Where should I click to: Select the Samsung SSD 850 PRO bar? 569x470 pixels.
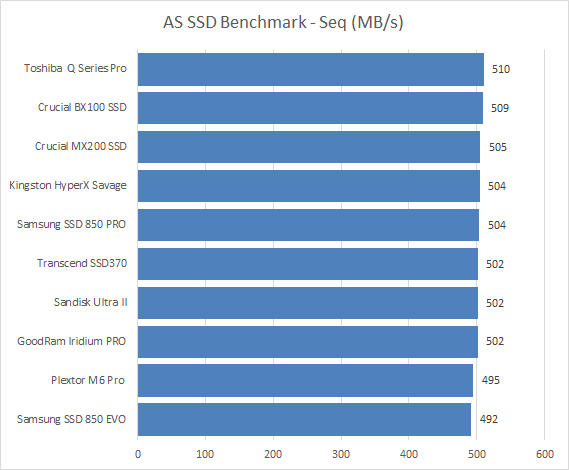coord(308,225)
